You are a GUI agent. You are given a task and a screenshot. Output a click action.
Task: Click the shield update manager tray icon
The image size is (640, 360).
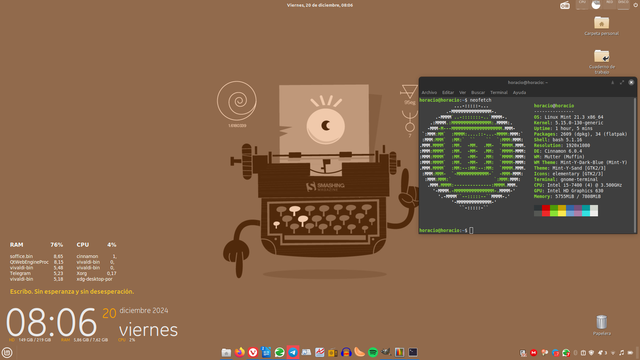pos(591,353)
